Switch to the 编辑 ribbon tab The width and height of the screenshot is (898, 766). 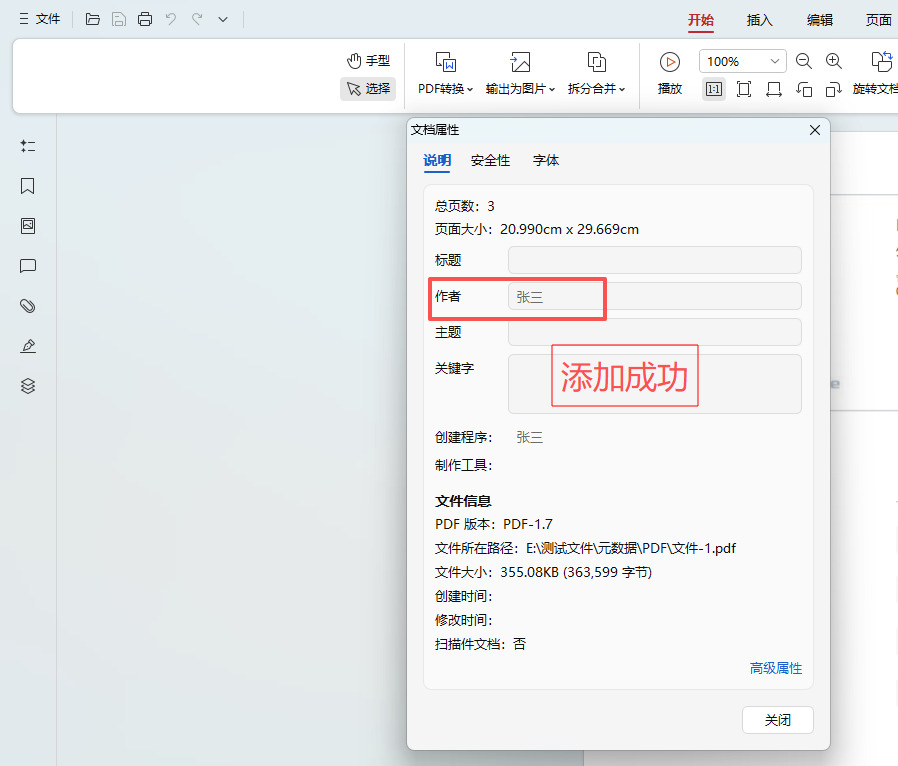820,20
